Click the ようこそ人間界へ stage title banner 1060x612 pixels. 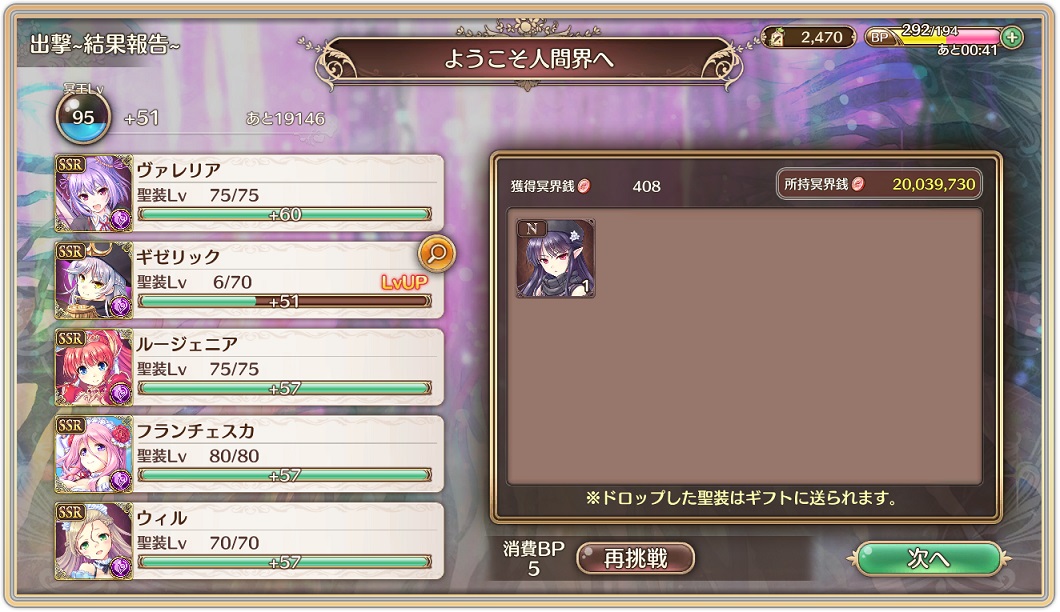point(529,60)
